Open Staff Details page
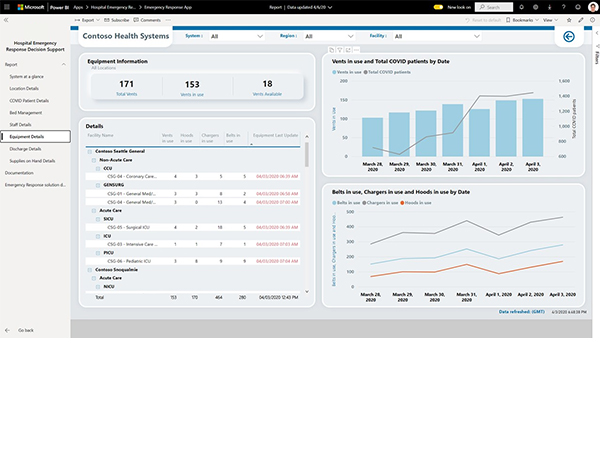The image size is (600, 450). click(20, 125)
